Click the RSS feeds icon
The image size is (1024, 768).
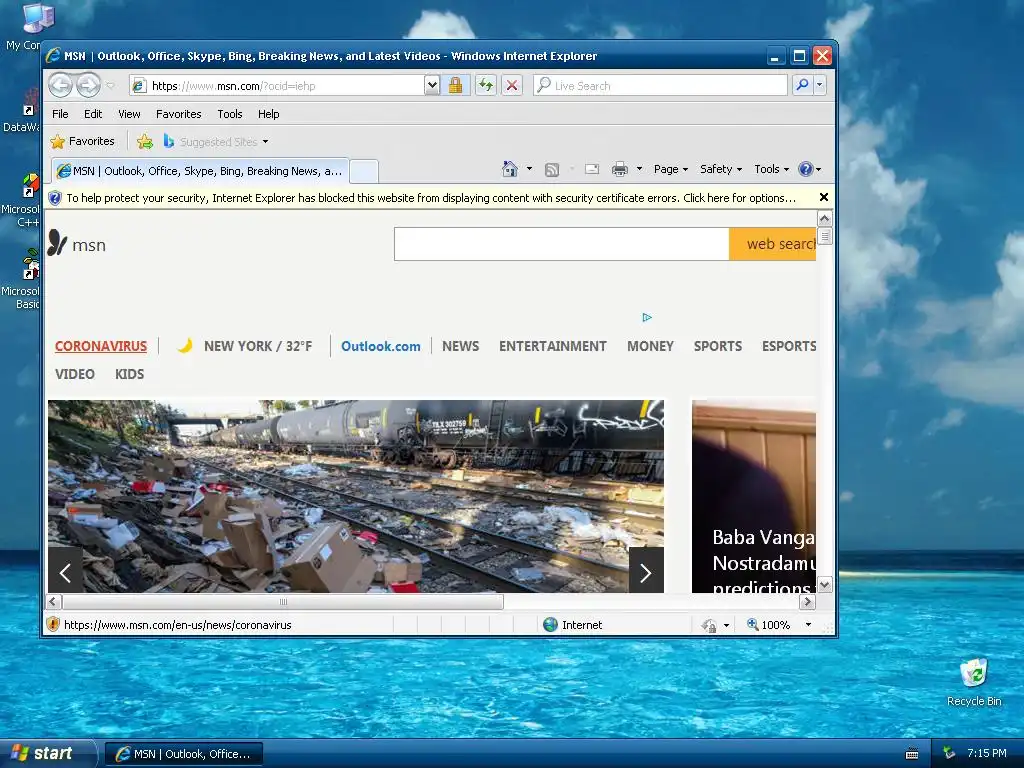pos(552,170)
